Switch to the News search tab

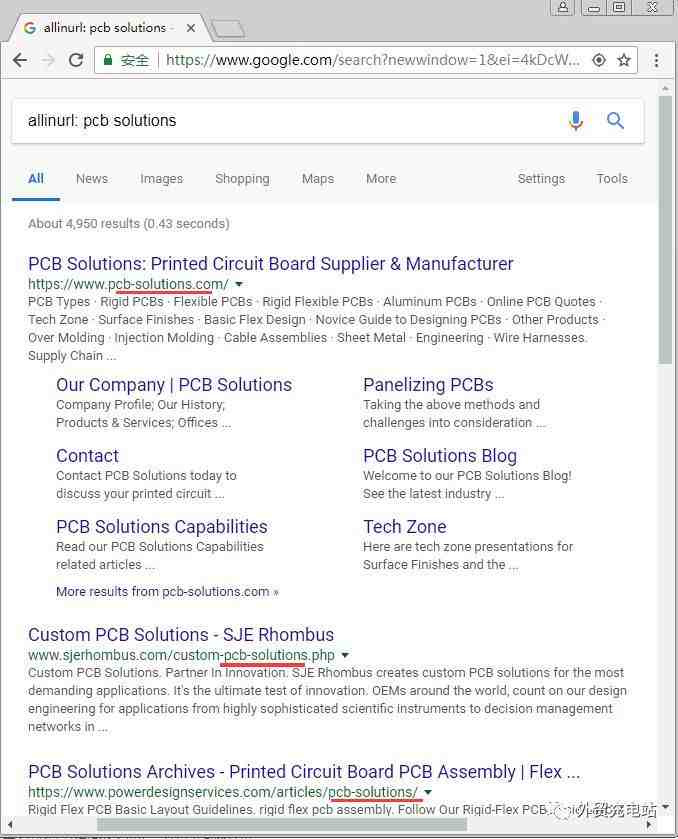pyautogui.click(x=91, y=178)
